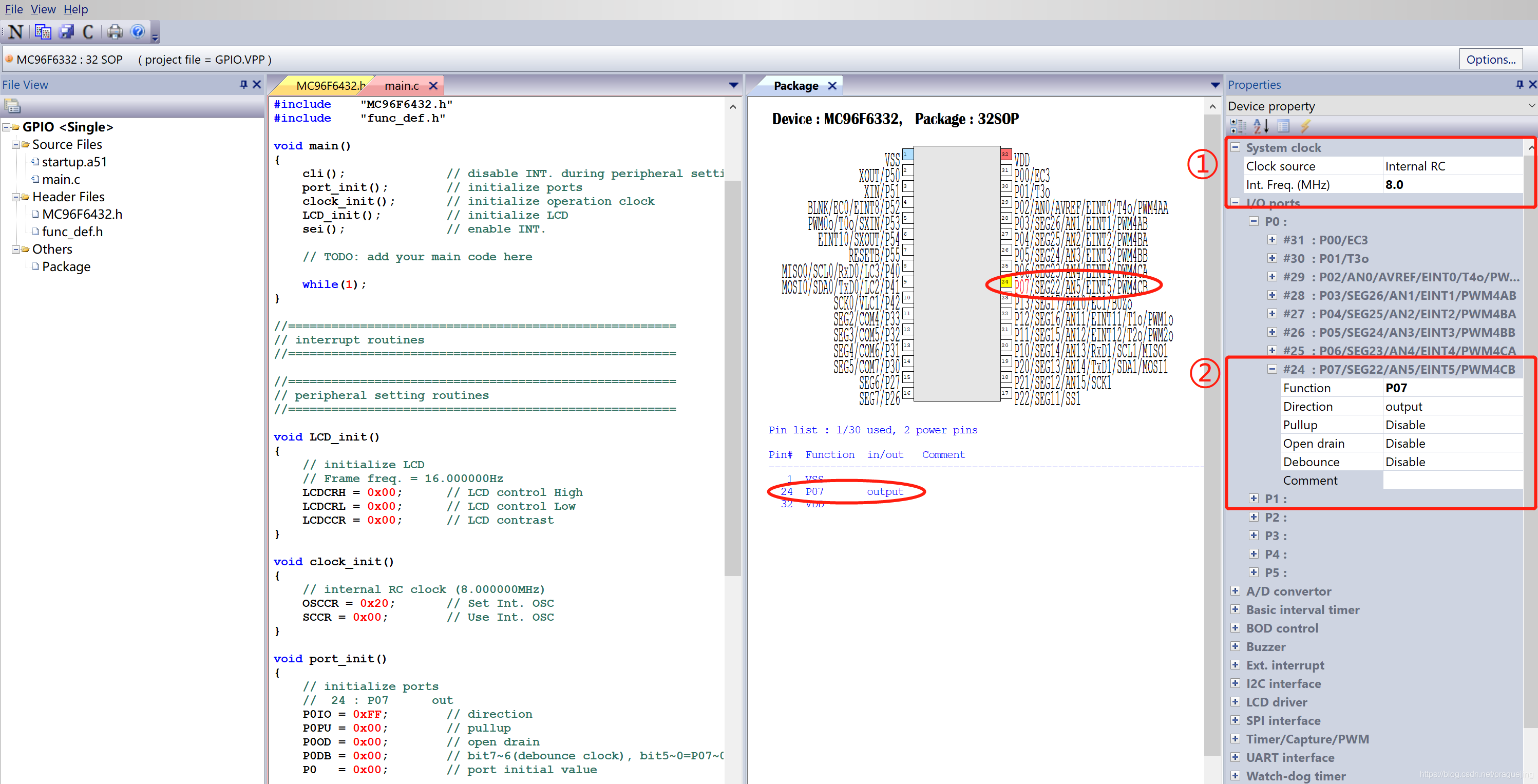Click the Alphabetical A-Z sort icon
The width and height of the screenshot is (1538, 784).
point(1260,126)
